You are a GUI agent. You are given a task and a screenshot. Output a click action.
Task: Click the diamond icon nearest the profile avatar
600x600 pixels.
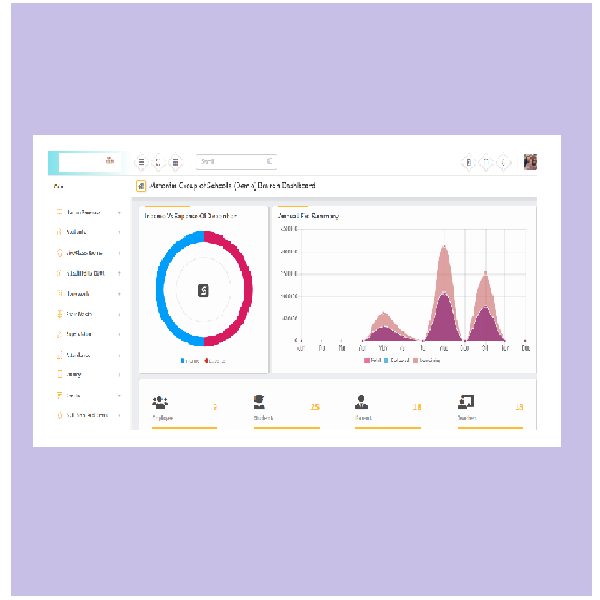click(504, 162)
